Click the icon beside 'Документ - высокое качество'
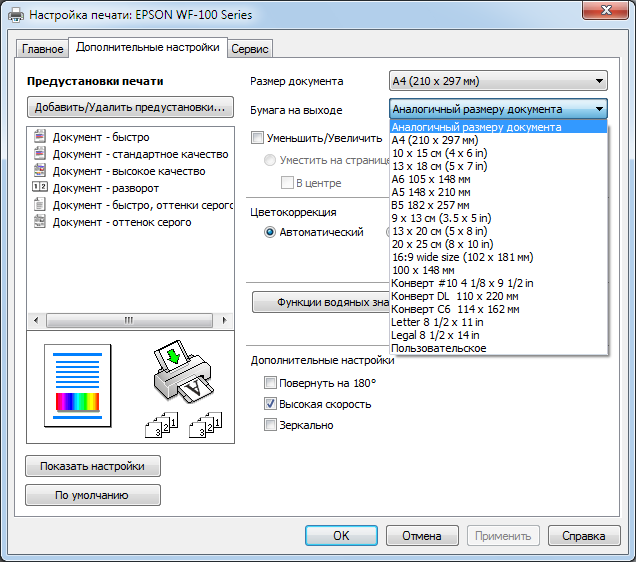 (x=40, y=171)
